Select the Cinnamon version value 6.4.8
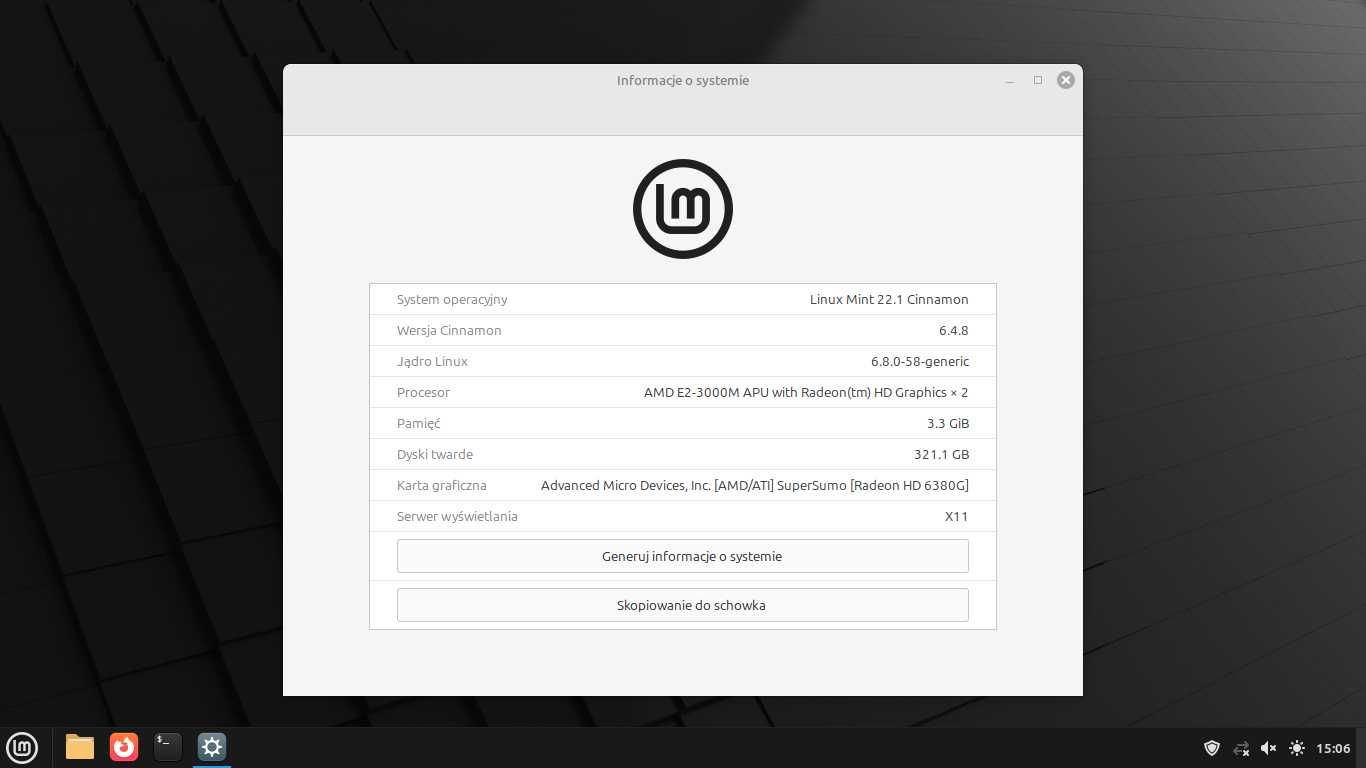Screen dimensions: 1366x768 coord(953,330)
